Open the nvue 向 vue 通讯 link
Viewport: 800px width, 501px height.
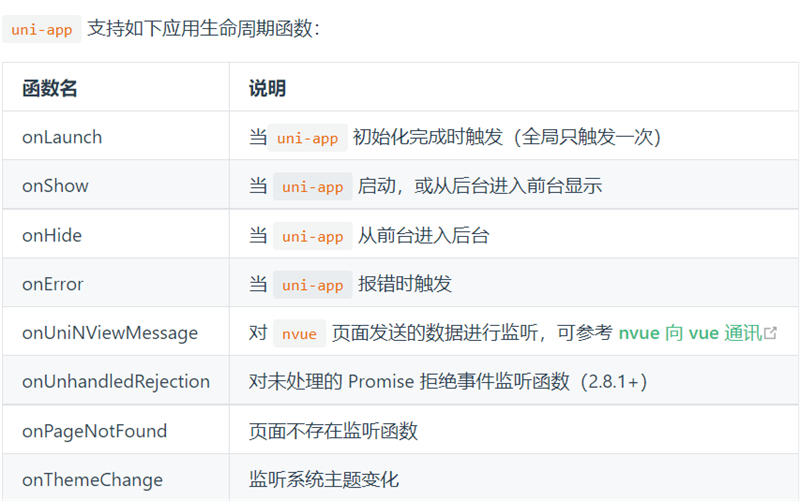[x=690, y=333]
